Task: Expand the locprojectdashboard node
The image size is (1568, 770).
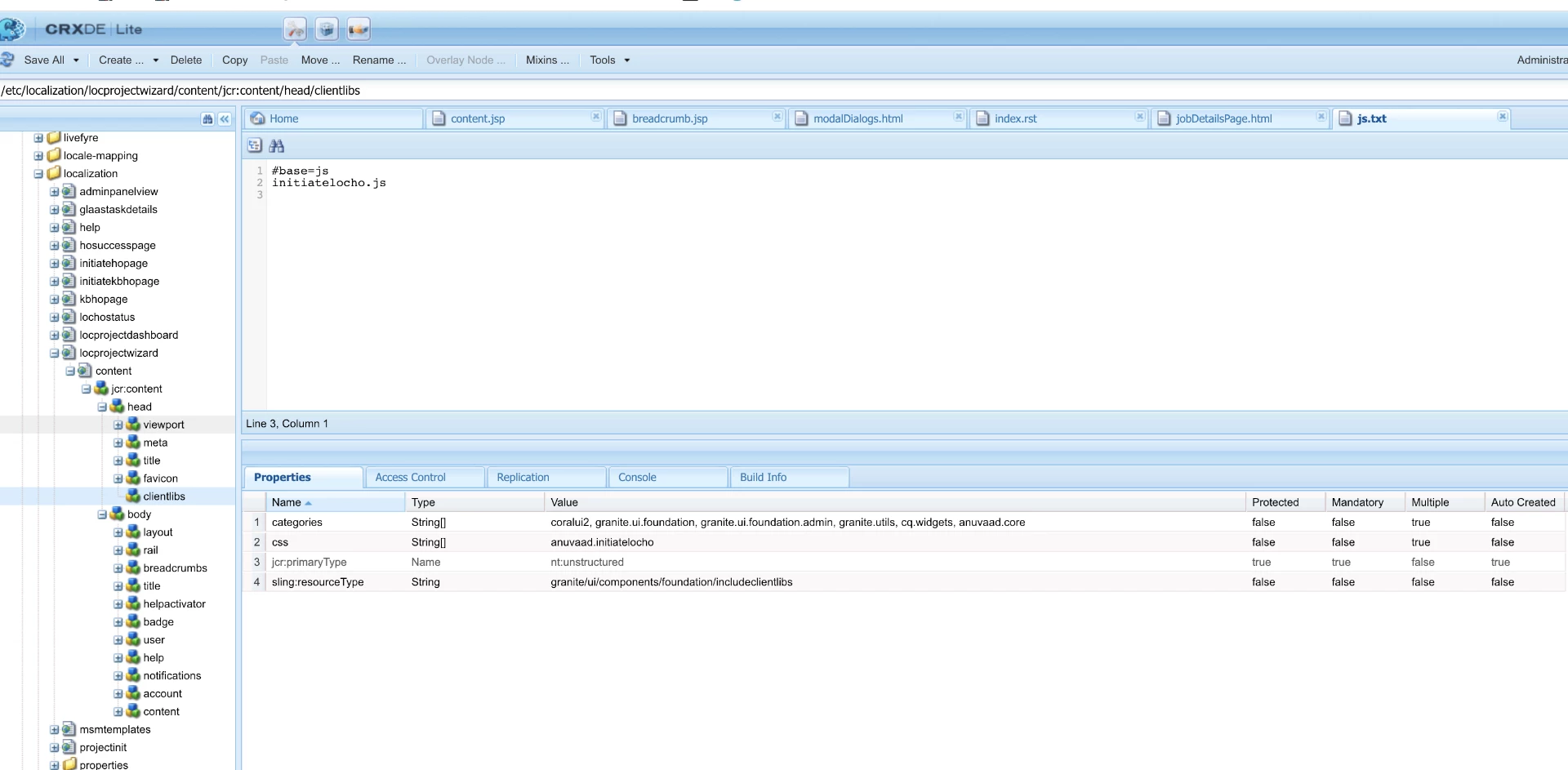Action: tap(55, 336)
